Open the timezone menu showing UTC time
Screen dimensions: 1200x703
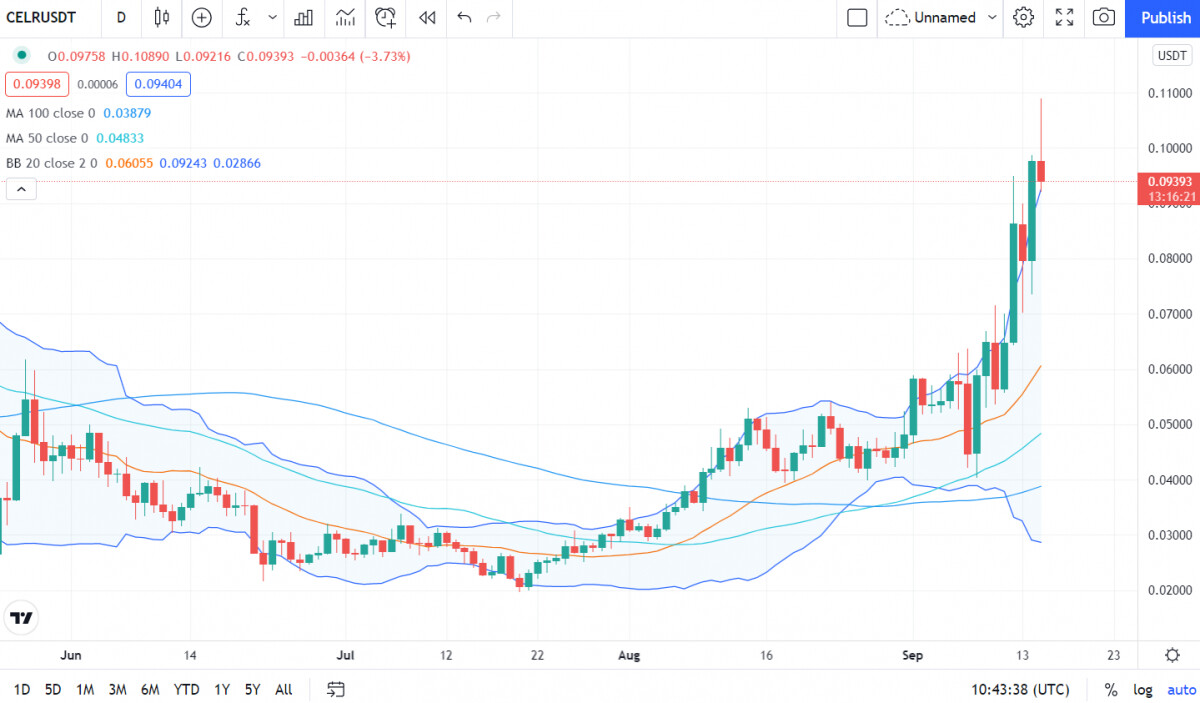tap(1020, 689)
